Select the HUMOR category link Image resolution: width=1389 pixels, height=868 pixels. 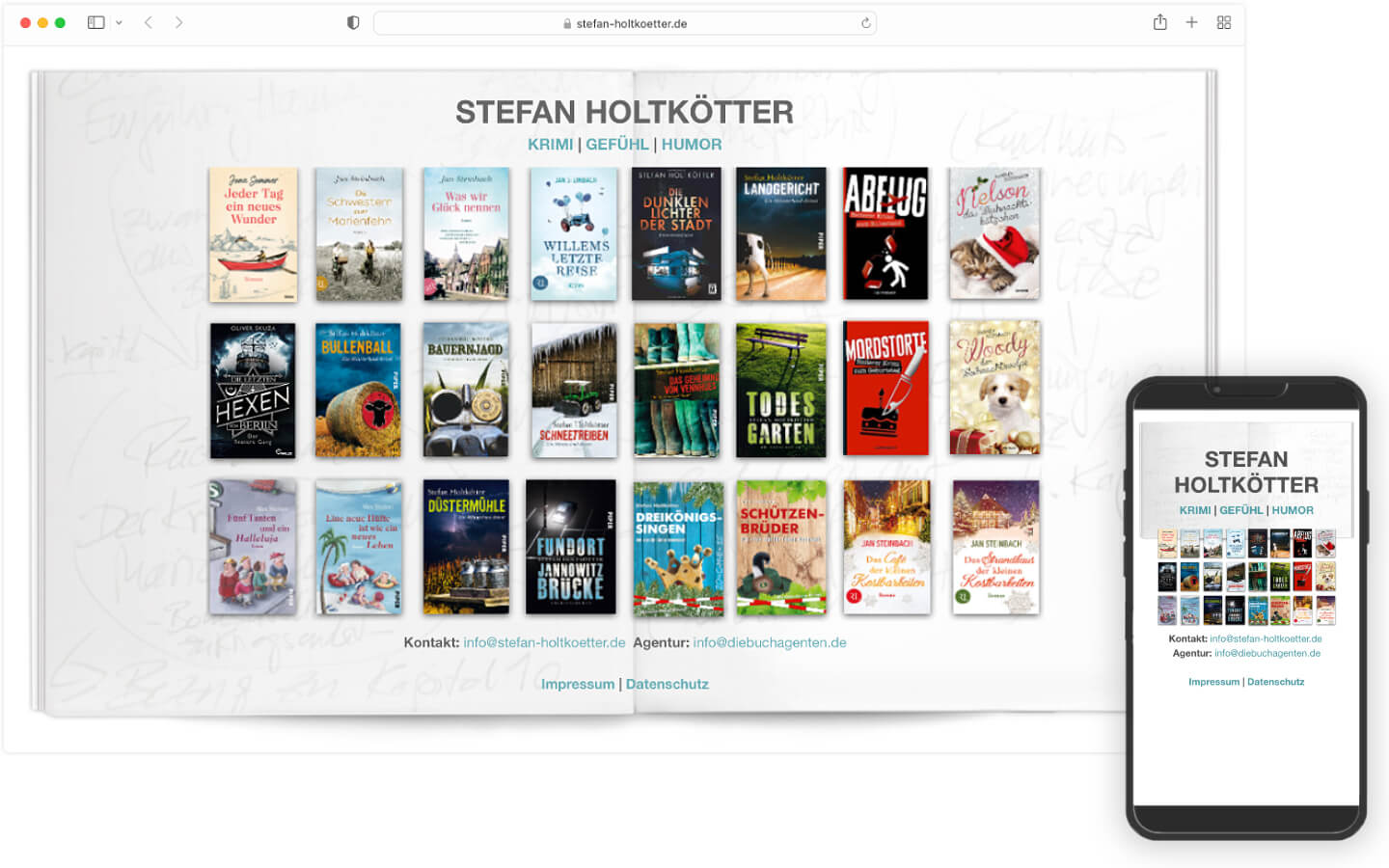[x=692, y=145]
